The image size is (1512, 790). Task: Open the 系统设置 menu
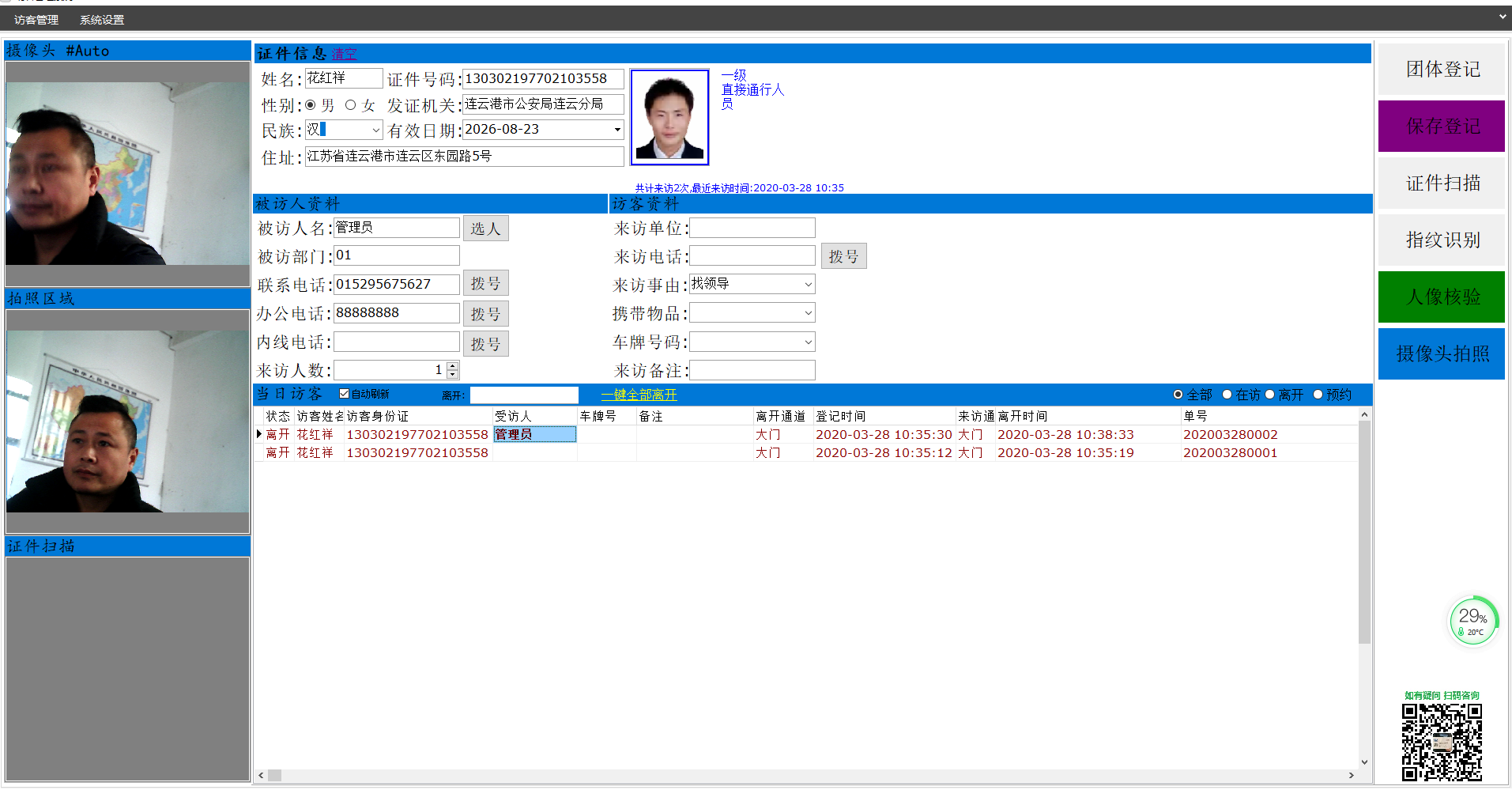pyautogui.click(x=102, y=20)
